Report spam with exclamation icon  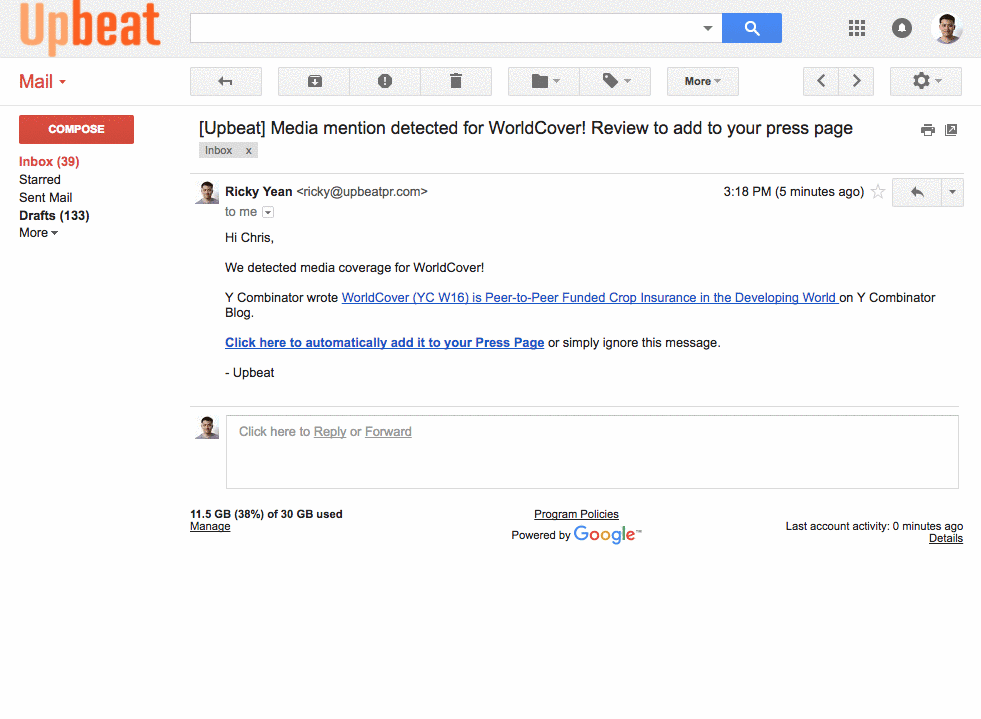385,81
